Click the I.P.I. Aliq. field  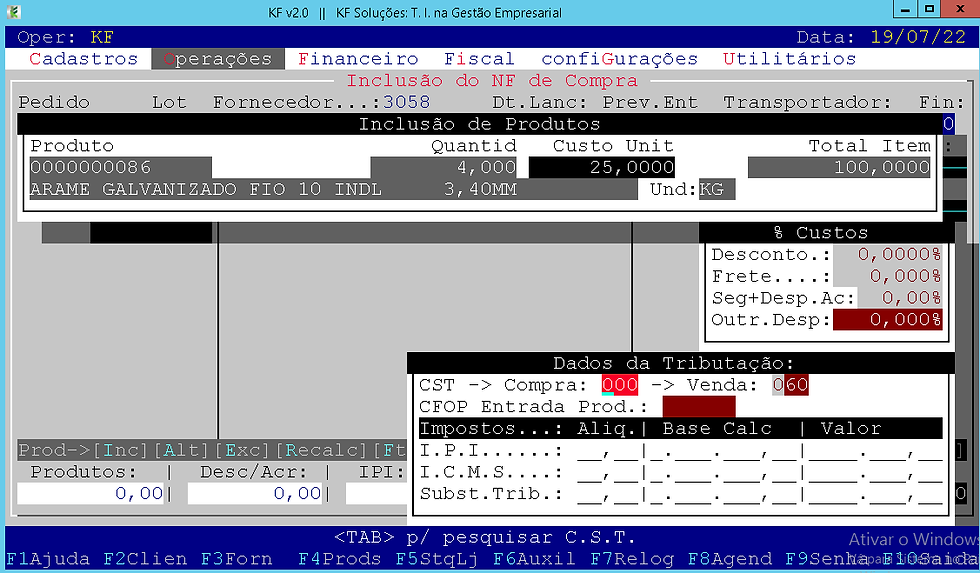pyautogui.click(x=608, y=451)
